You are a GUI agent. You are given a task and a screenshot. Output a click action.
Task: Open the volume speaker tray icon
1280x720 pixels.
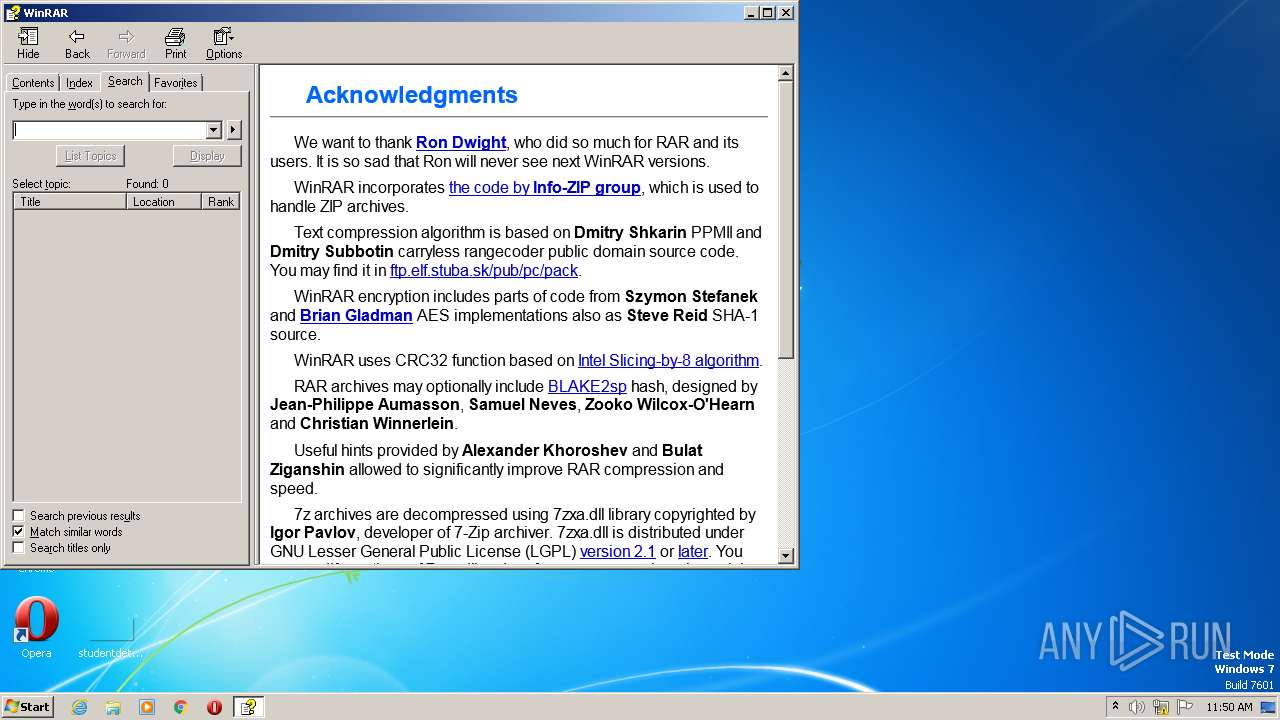(x=1137, y=707)
